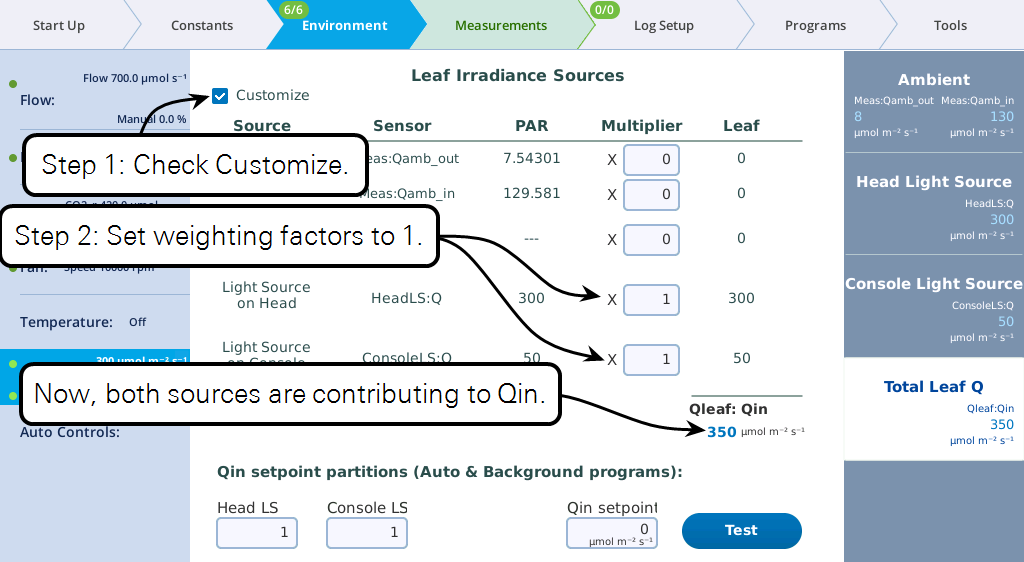Image resolution: width=1024 pixels, height=562 pixels.
Task: Open the Programs tab
Action: coord(815,25)
